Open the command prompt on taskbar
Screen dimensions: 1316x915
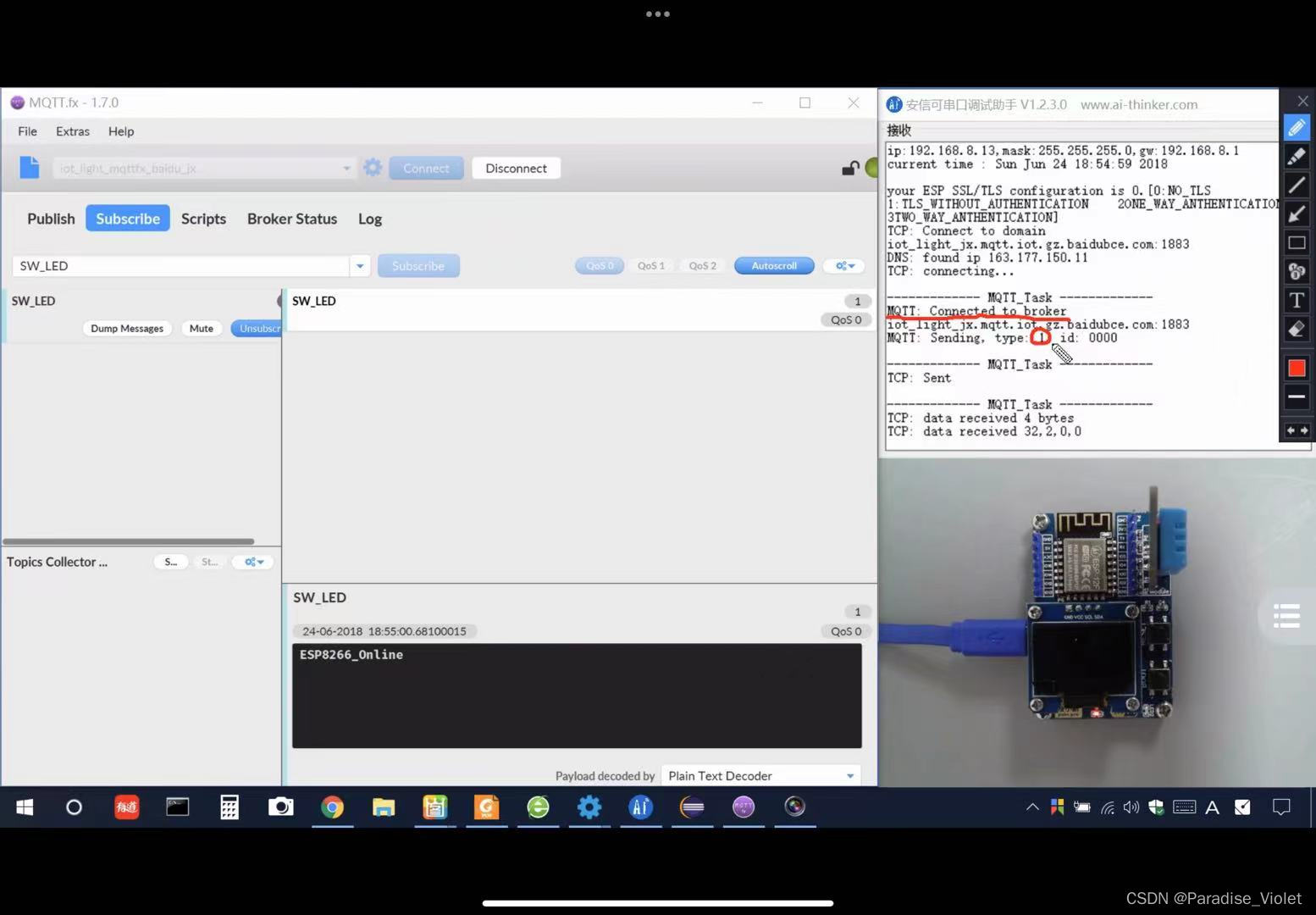point(178,807)
